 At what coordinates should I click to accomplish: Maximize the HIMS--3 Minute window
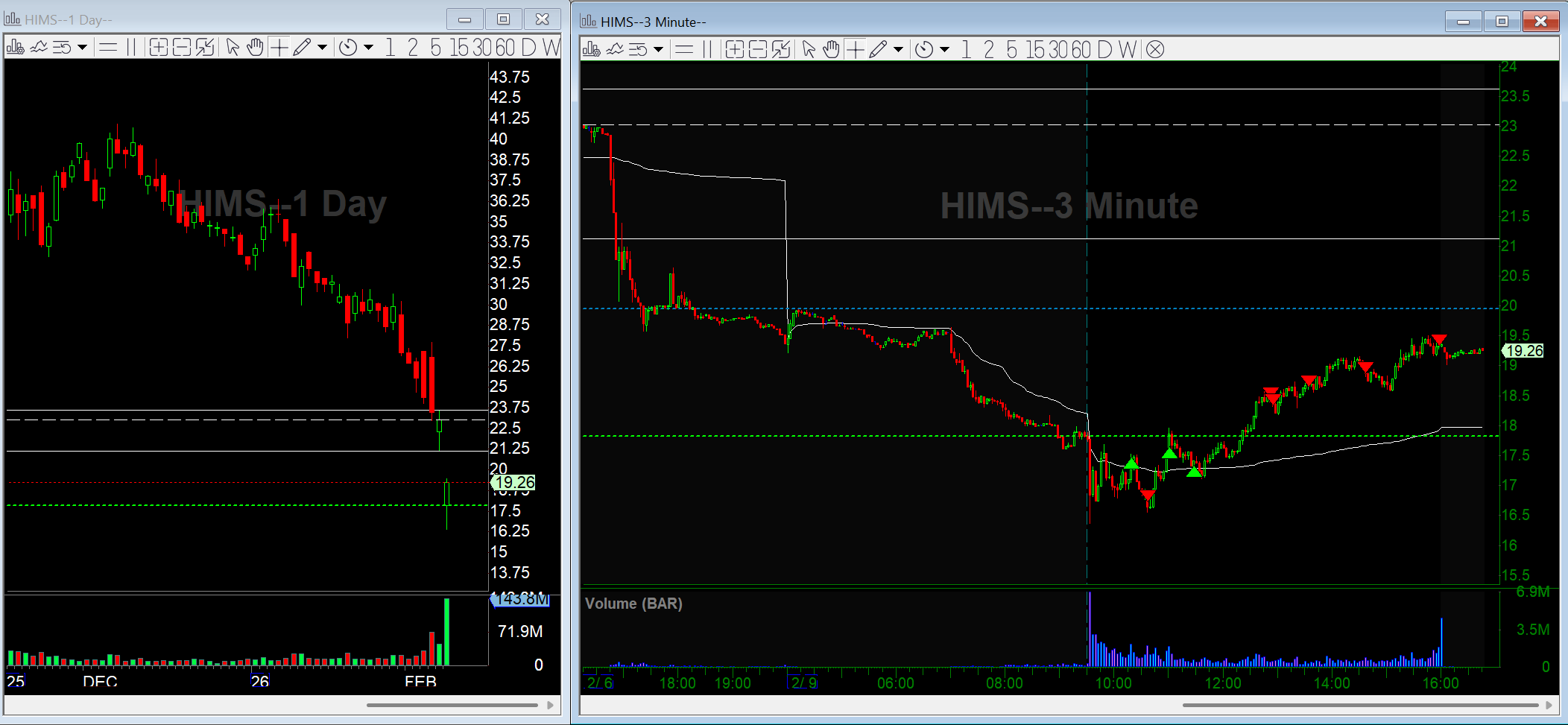click(1502, 21)
